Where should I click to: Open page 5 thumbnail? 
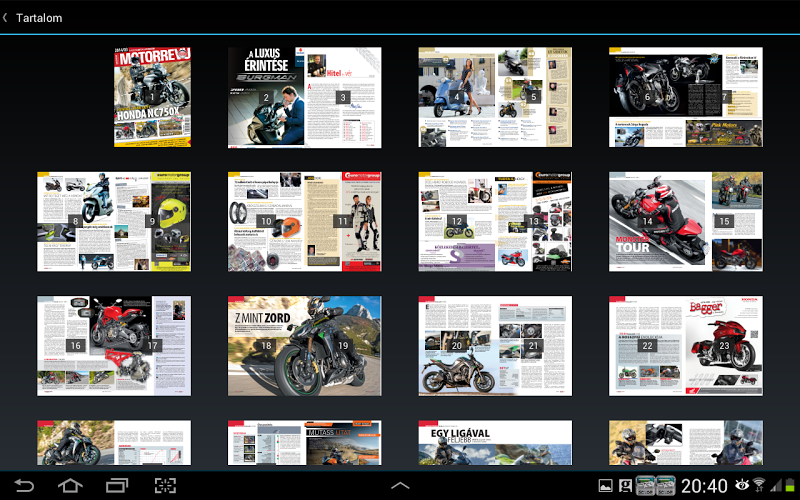(534, 97)
